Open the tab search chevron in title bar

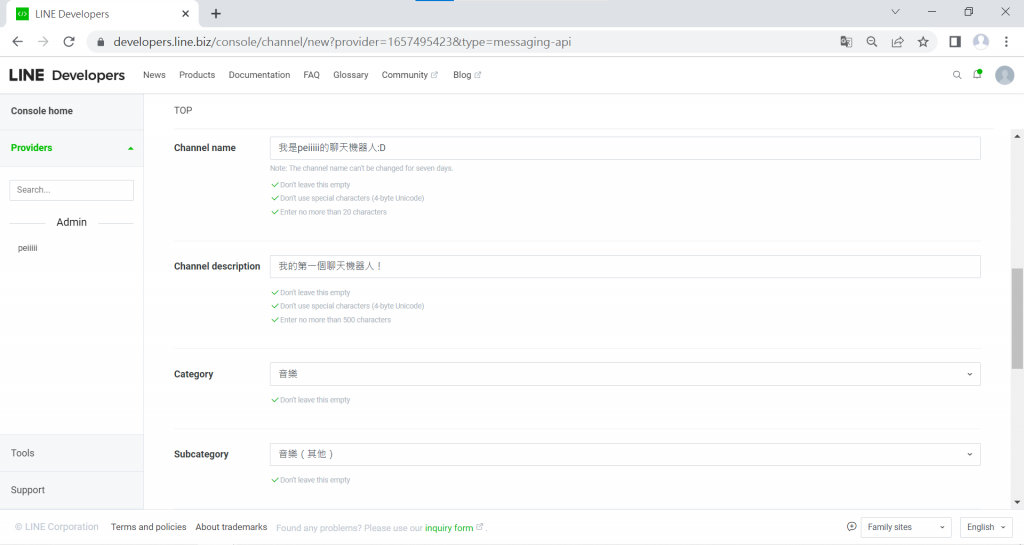coord(895,12)
